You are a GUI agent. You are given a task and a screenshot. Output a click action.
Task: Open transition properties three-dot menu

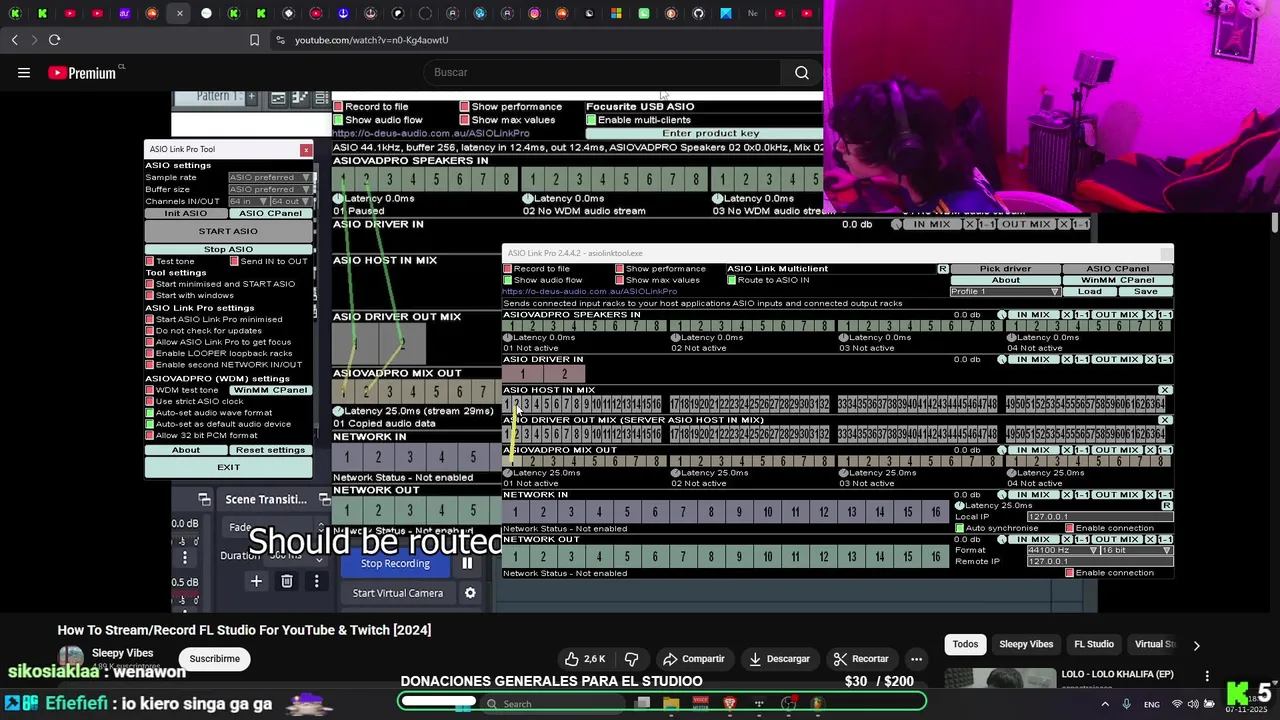[317, 581]
